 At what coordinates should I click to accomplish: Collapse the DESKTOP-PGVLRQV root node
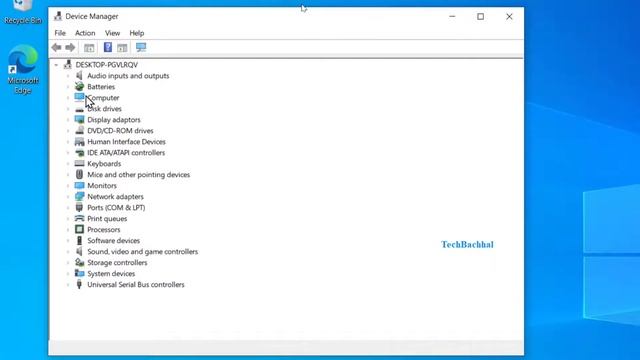(x=56, y=65)
